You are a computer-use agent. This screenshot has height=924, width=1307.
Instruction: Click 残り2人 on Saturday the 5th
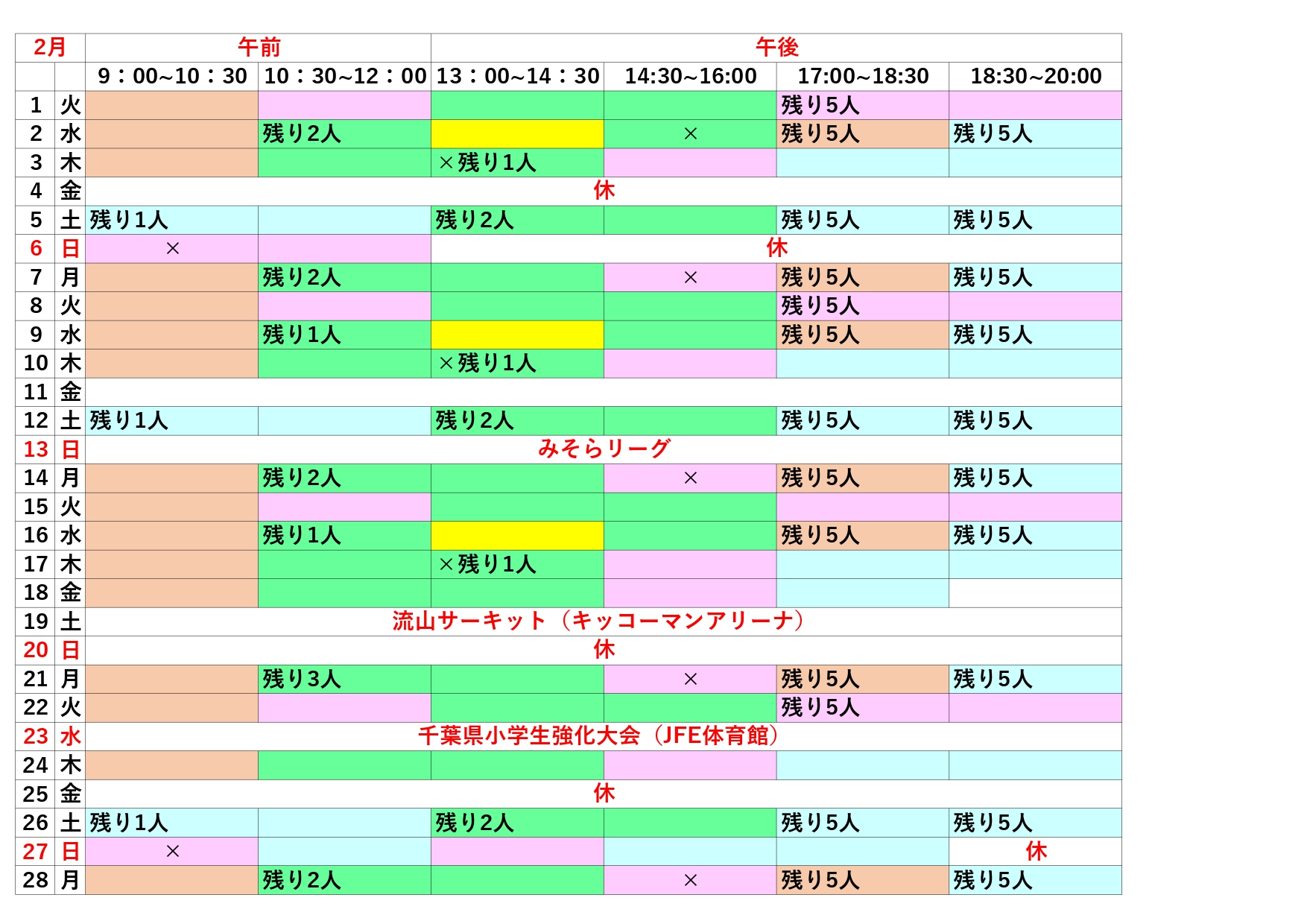click(475, 220)
